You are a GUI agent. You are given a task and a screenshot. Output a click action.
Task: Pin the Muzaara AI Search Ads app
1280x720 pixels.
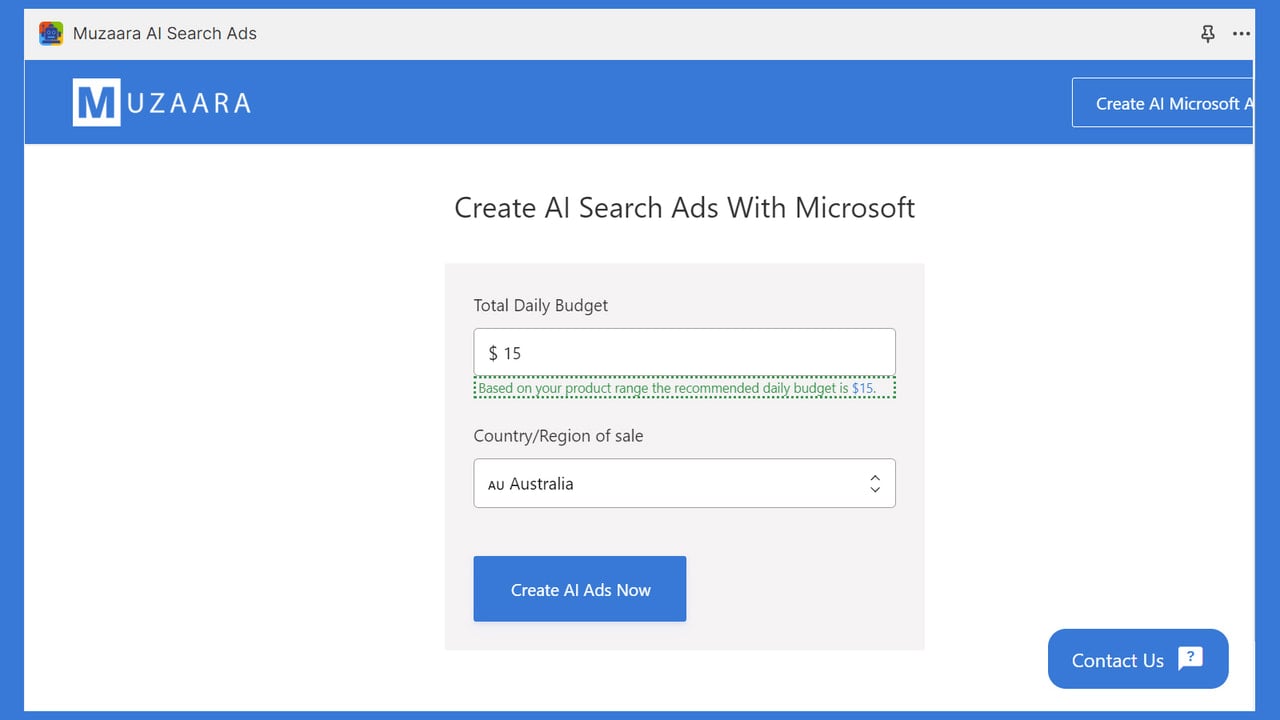pyautogui.click(x=1208, y=33)
